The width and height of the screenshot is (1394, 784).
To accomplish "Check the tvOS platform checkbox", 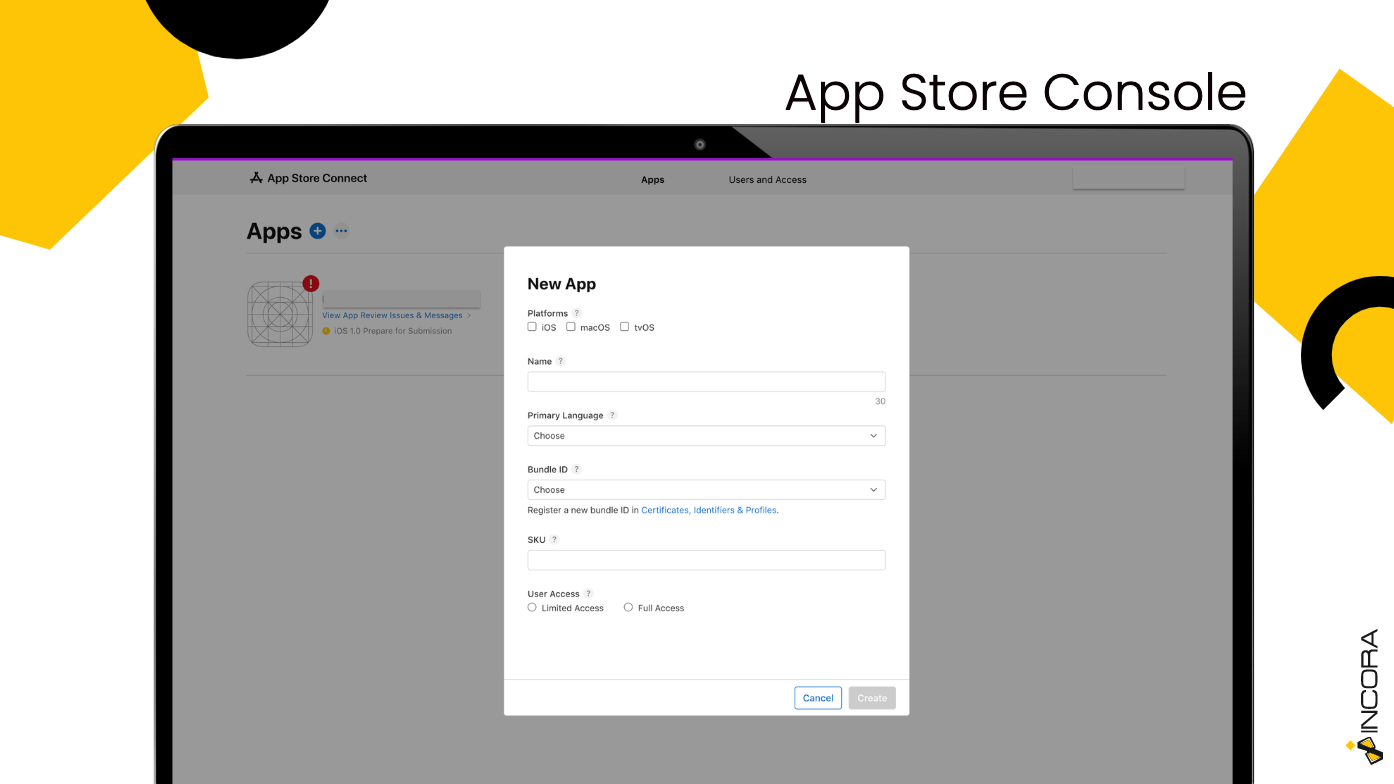I will [625, 327].
